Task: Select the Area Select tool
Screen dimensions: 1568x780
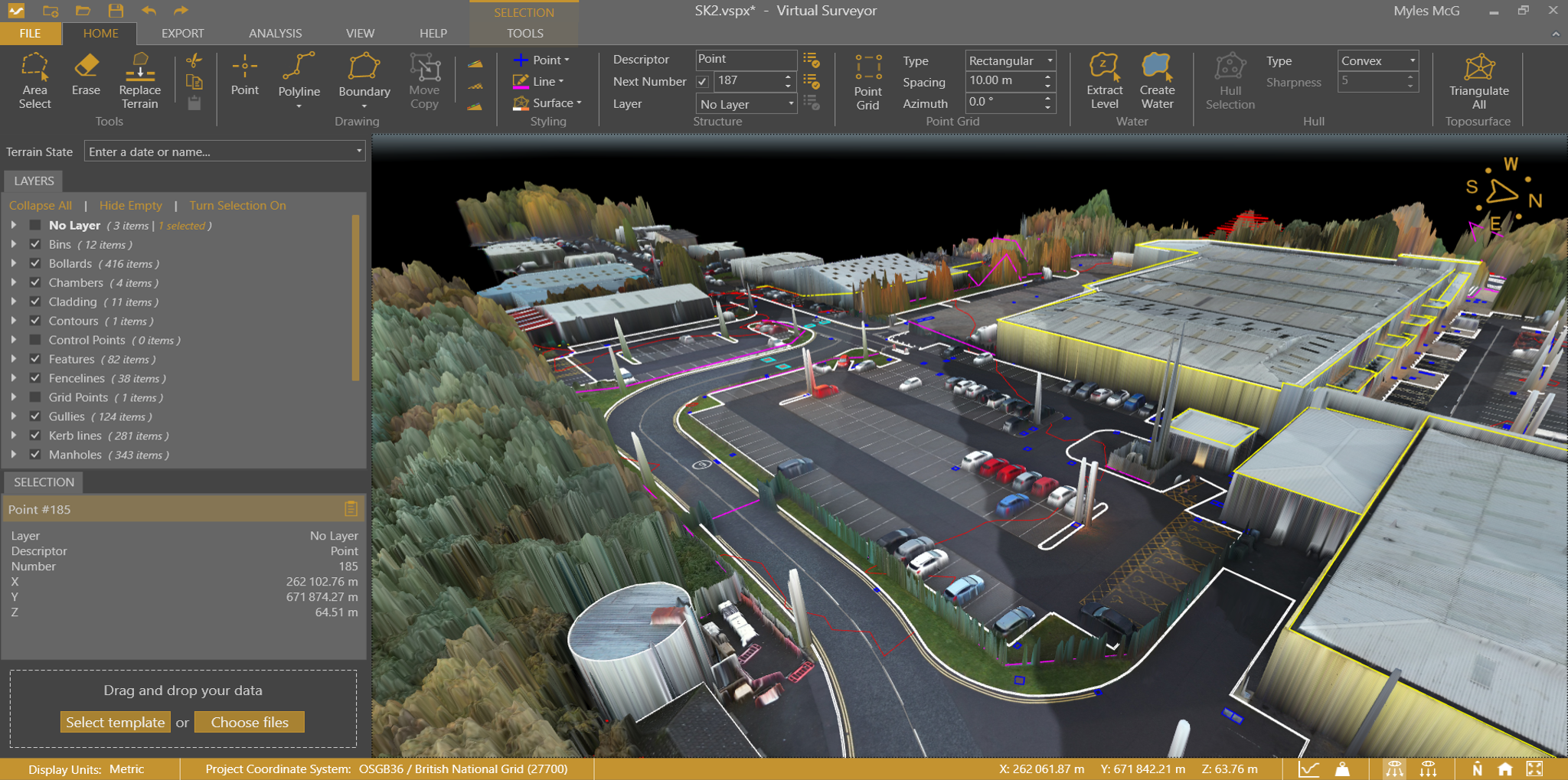Action: coord(34,81)
